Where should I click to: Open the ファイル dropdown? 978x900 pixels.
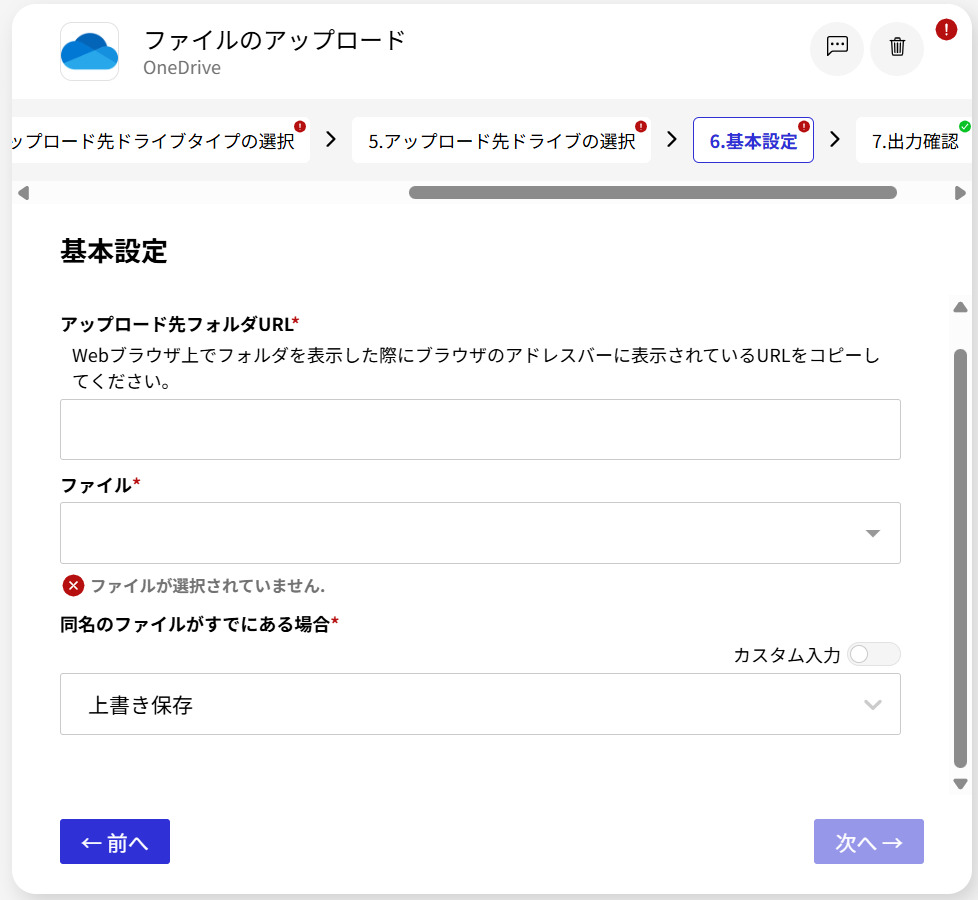pyautogui.click(x=480, y=533)
